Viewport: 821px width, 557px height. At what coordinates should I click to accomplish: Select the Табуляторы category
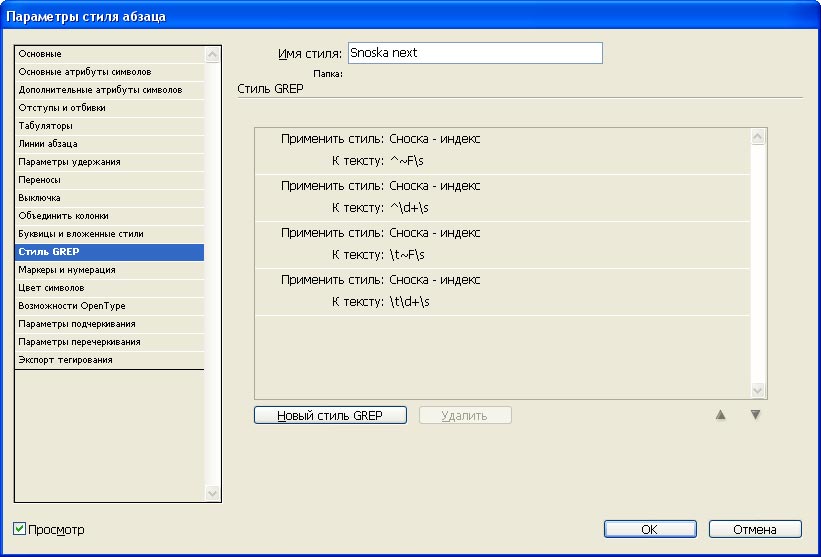pyautogui.click(x=109, y=126)
